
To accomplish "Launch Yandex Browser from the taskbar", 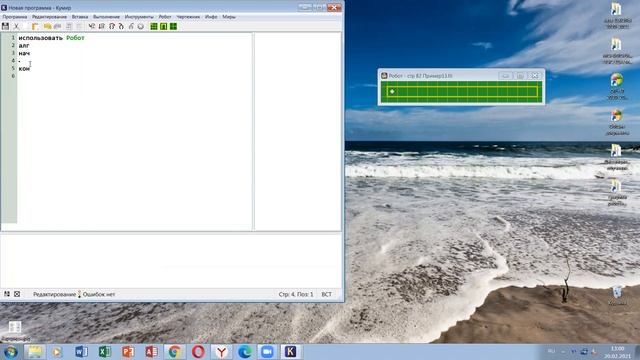I will click(x=221, y=351).
